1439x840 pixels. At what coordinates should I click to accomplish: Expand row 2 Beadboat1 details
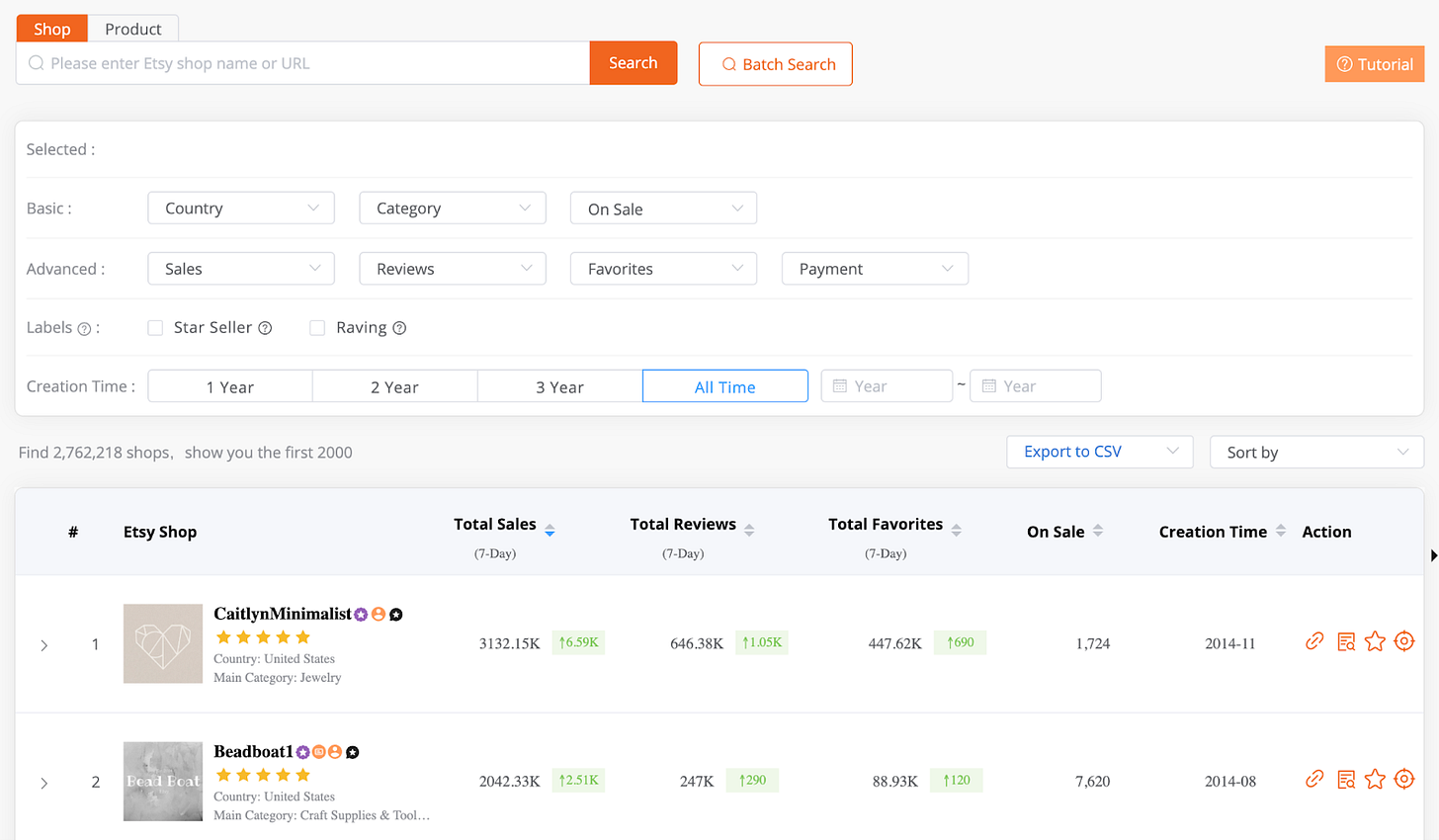coord(44,783)
